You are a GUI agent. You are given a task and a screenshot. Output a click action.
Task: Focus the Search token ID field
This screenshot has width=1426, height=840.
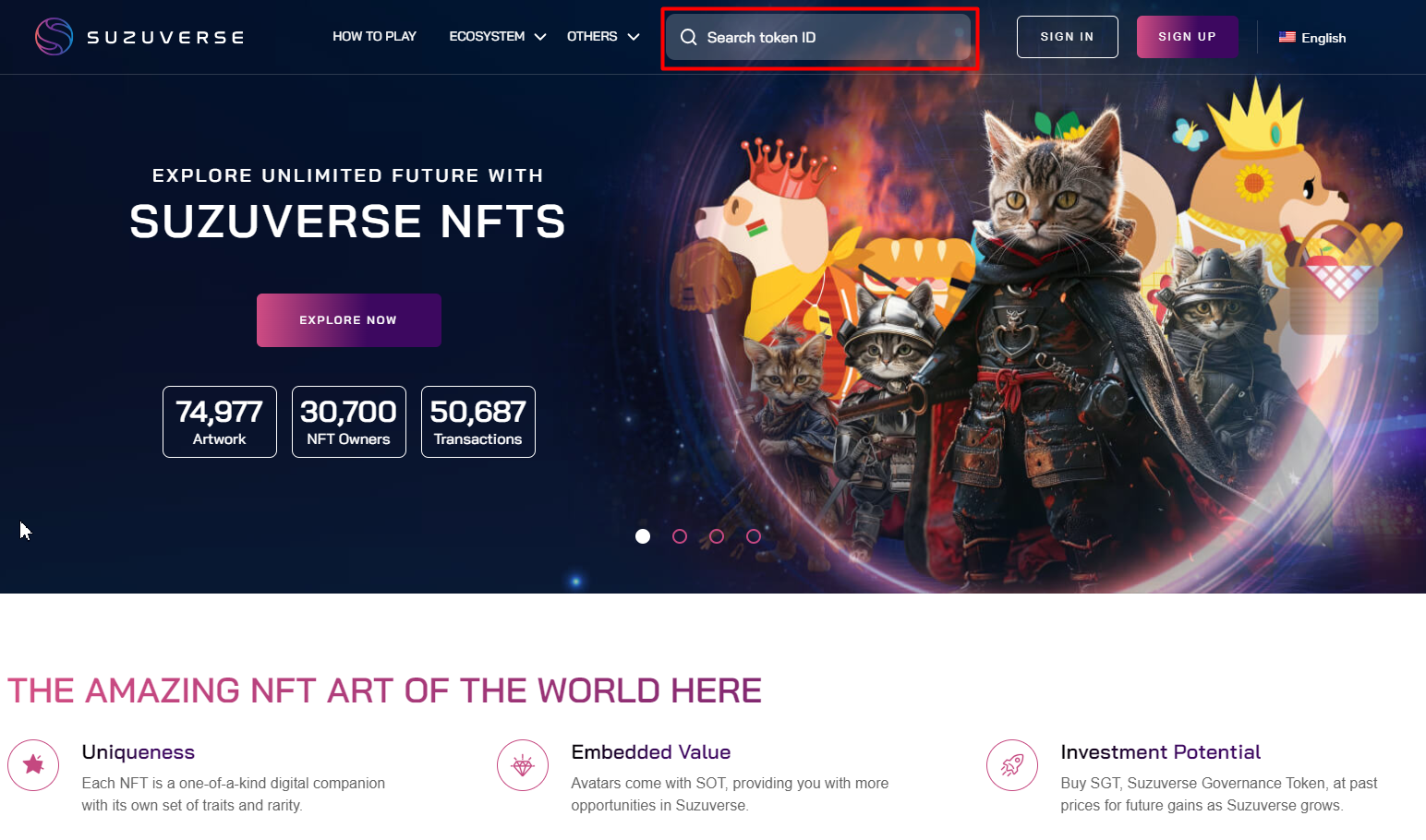[x=818, y=37]
